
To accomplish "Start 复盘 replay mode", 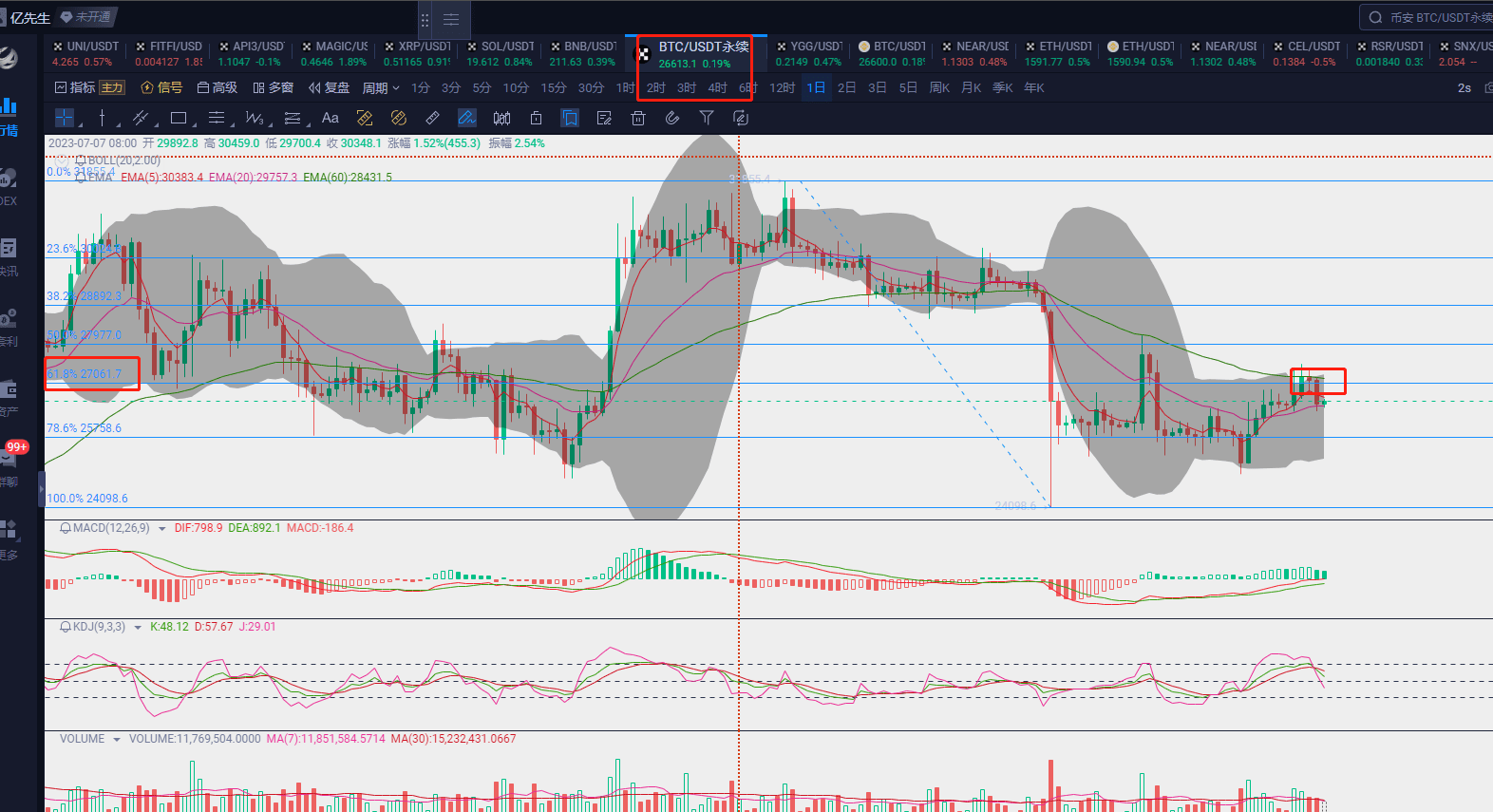I will click(x=330, y=87).
